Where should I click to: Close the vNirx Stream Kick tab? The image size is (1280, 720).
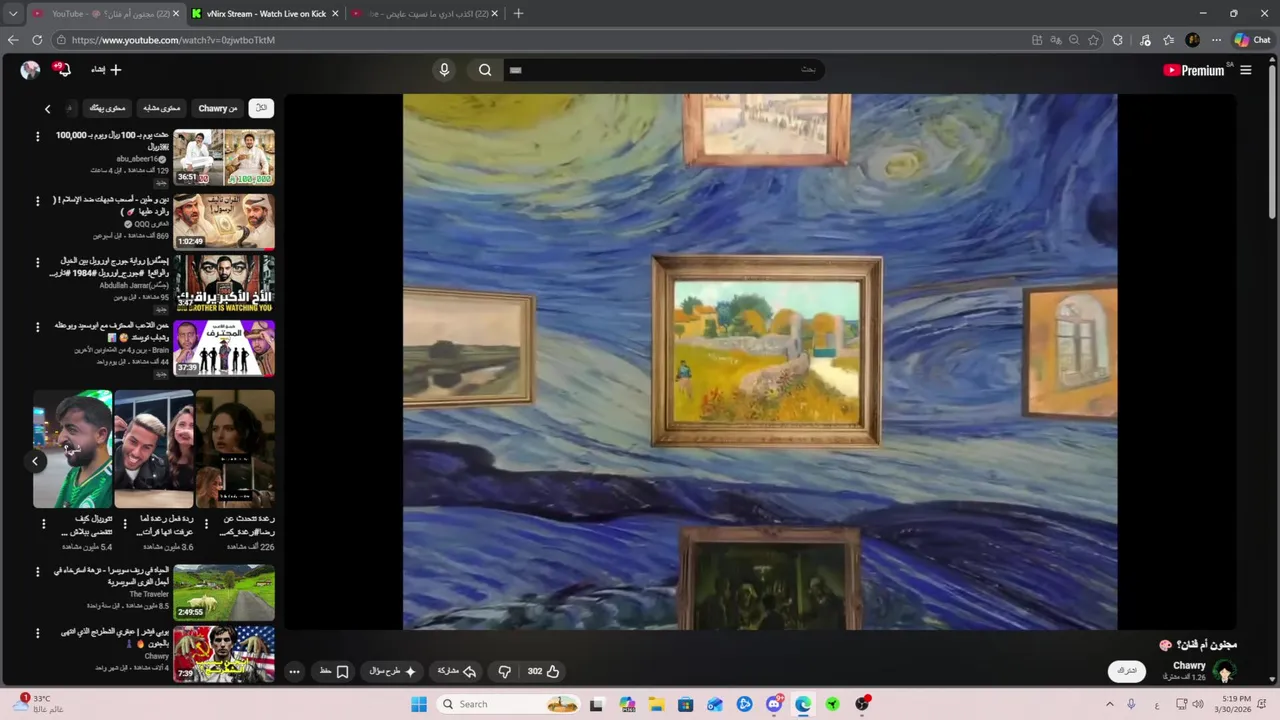tap(335, 14)
